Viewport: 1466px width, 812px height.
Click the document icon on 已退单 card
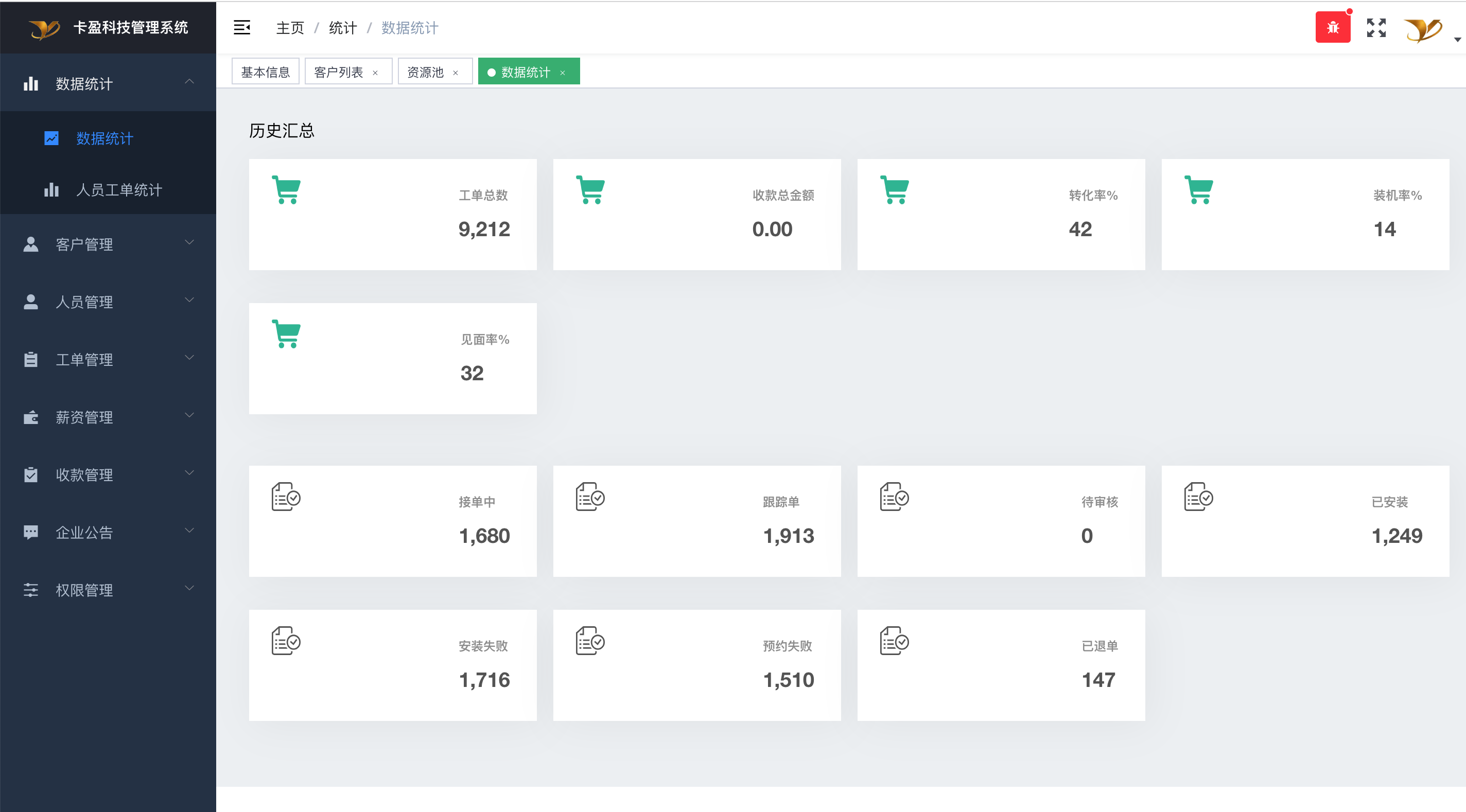pyautogui.click(x=894, y=640)
